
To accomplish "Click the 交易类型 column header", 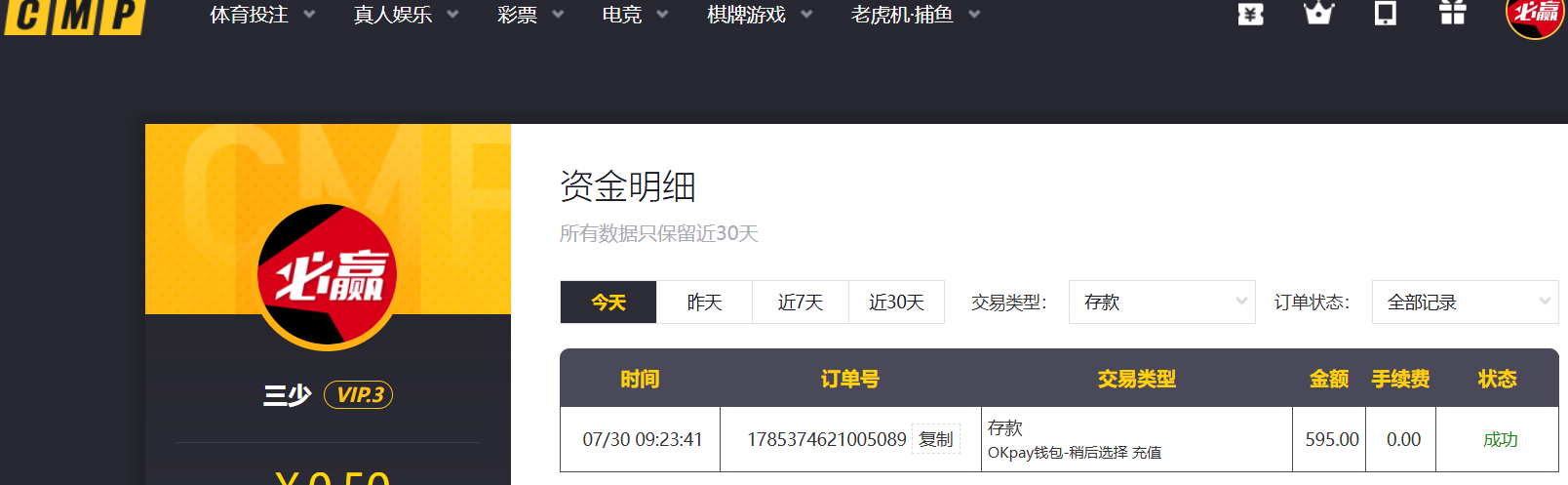I will pos(1137,379).
